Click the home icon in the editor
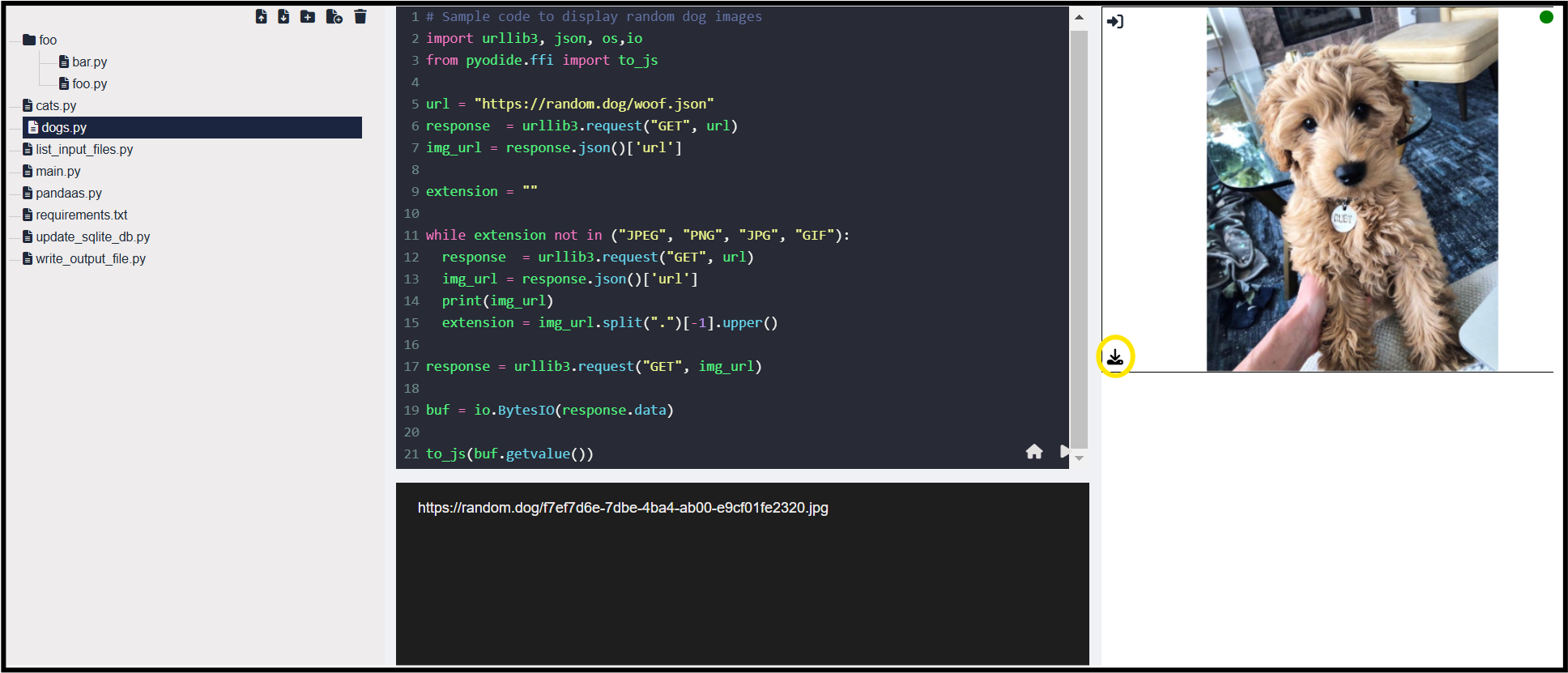This screenshot has height=673, width=1568. pos(1034,452)
